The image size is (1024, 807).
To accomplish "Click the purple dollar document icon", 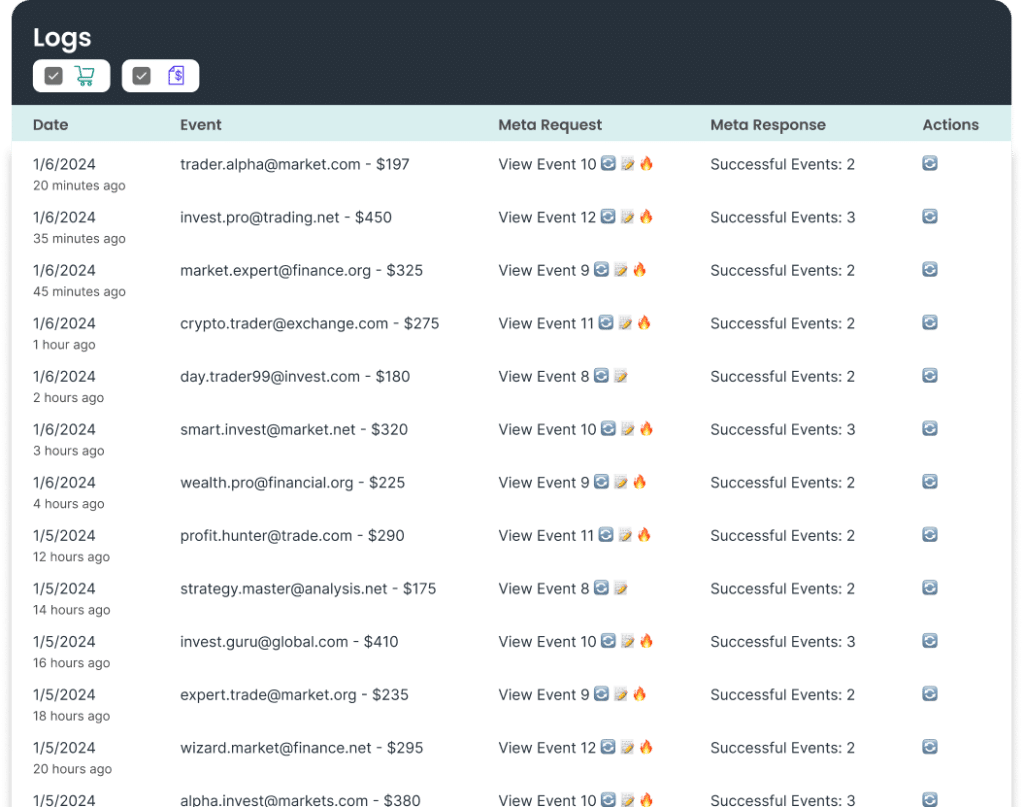I will [x=176, y=76].
